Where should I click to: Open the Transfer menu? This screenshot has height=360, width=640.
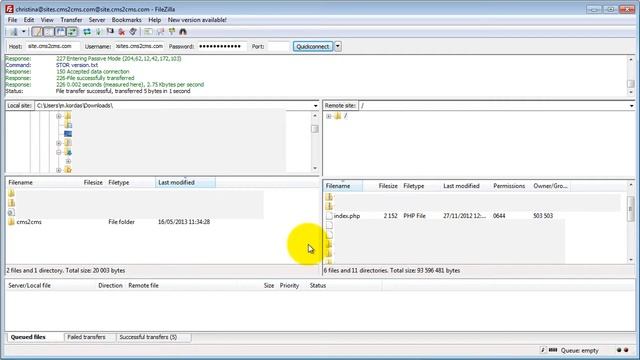71,20
